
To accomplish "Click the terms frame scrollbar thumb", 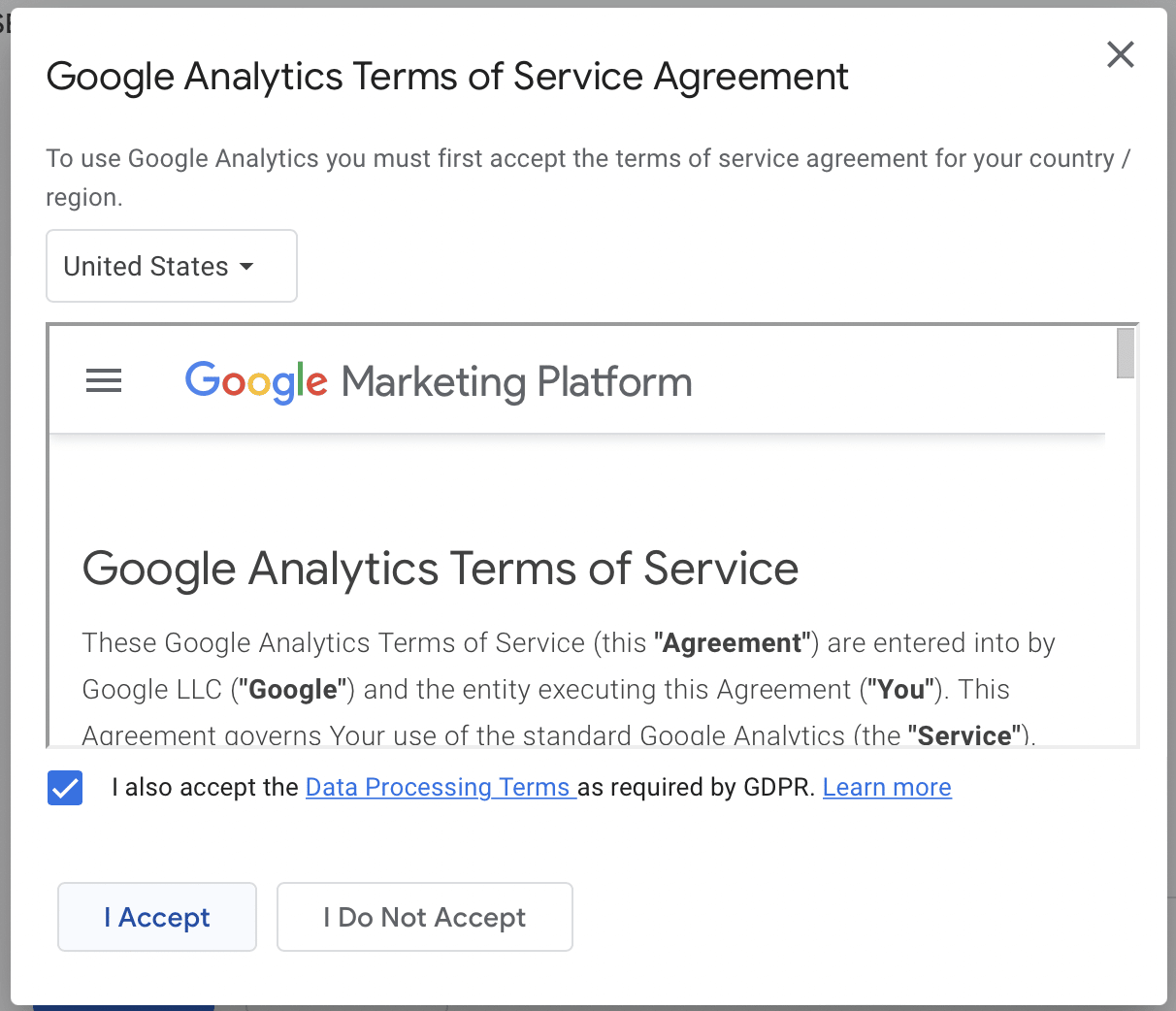I will click(1126, 353).
